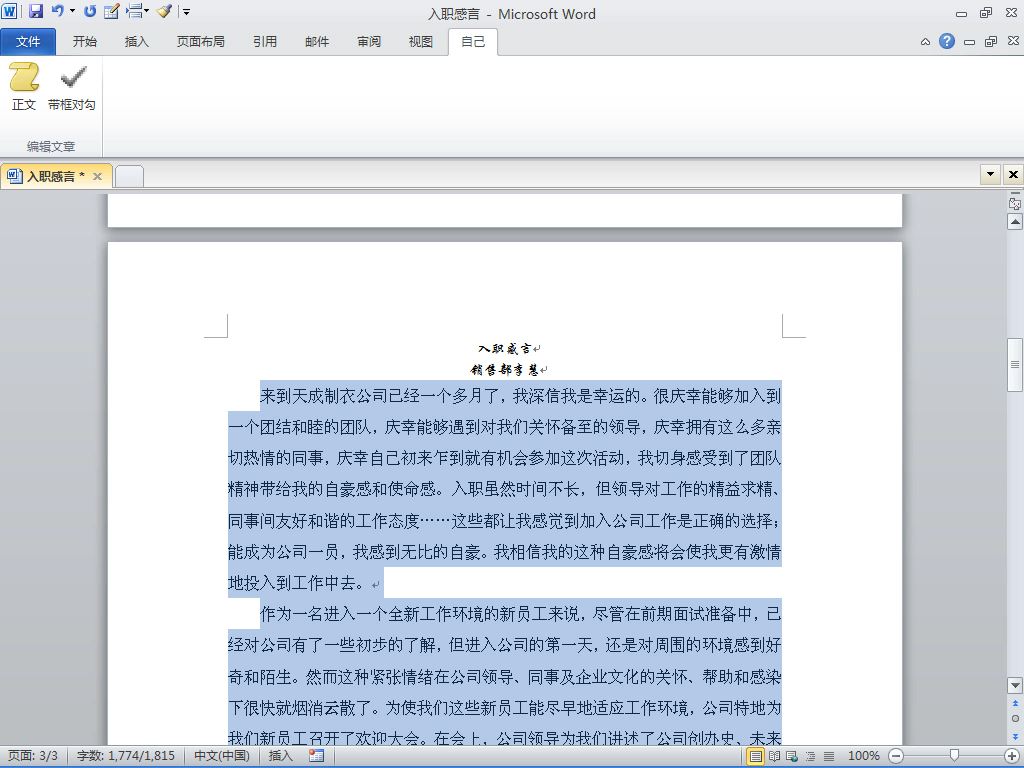Screen dimensions: 1024x768
Task: Click the Redo/Repeat icon
Action: (90, 11)
